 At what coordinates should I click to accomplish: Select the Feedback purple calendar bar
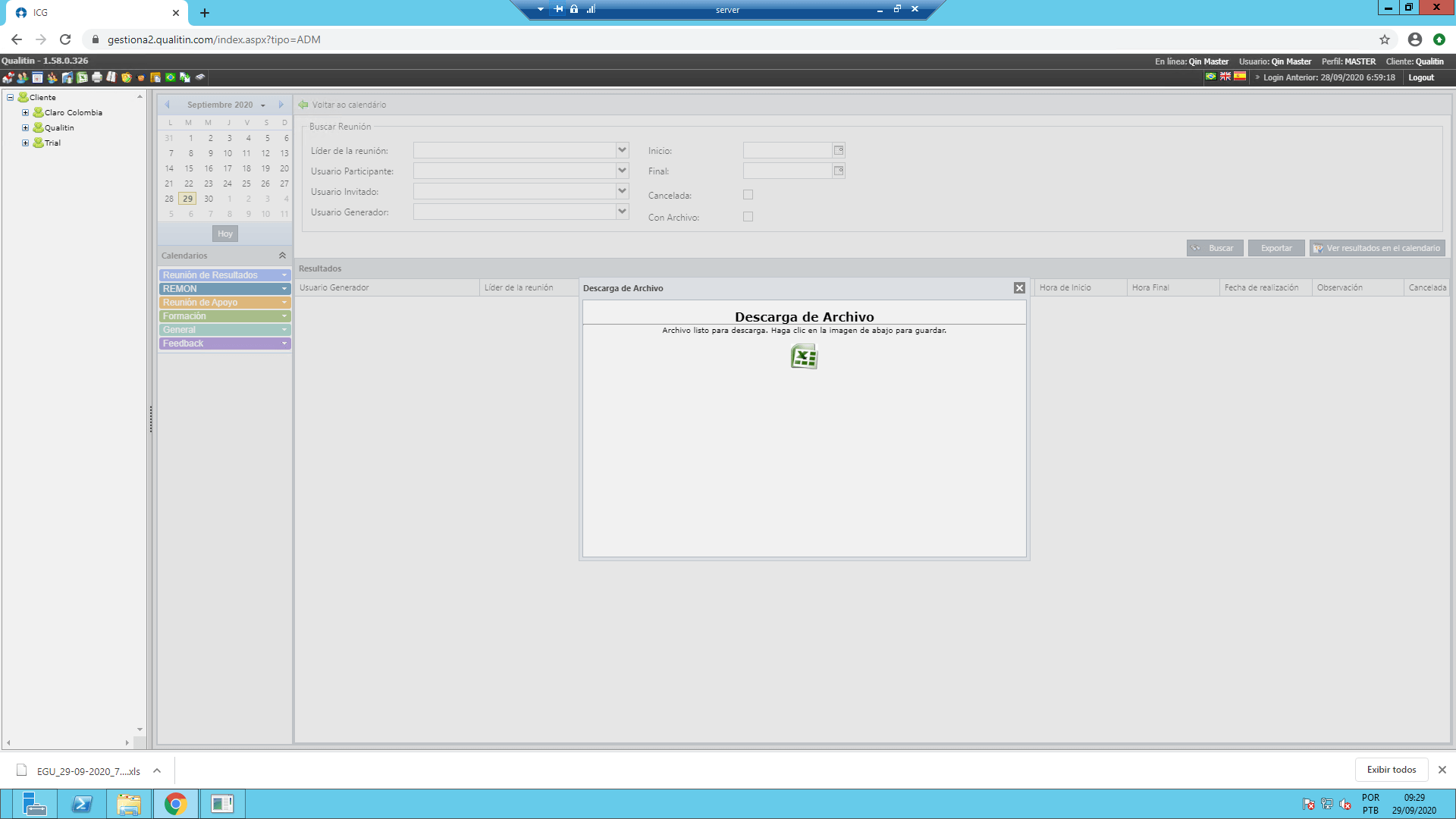pos(224,344)
